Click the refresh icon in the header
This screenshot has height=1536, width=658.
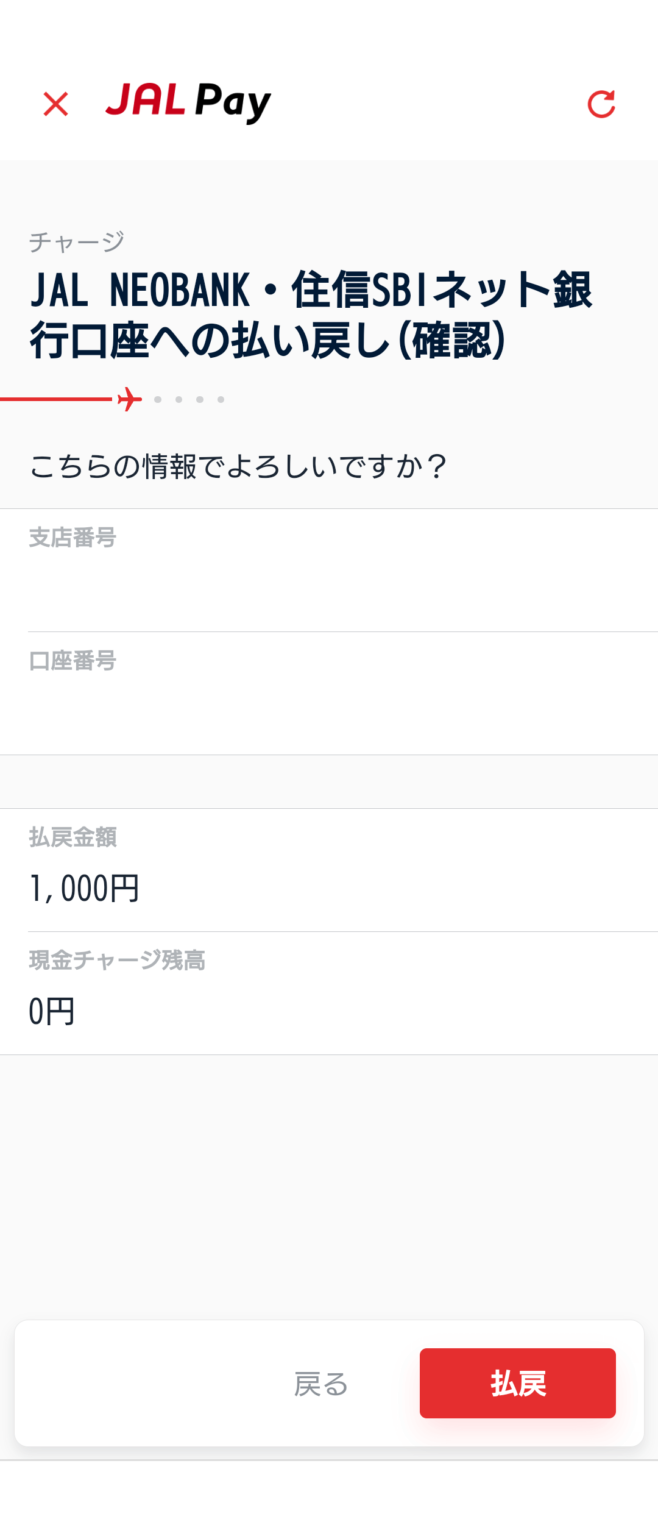601,103
